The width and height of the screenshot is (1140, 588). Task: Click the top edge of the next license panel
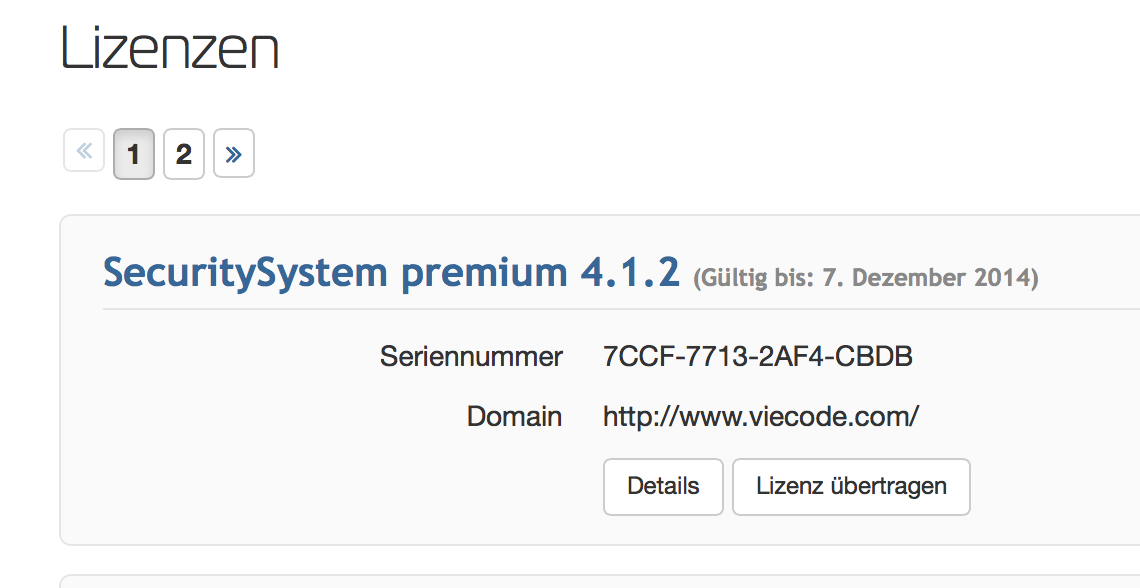tap(600, 576)
